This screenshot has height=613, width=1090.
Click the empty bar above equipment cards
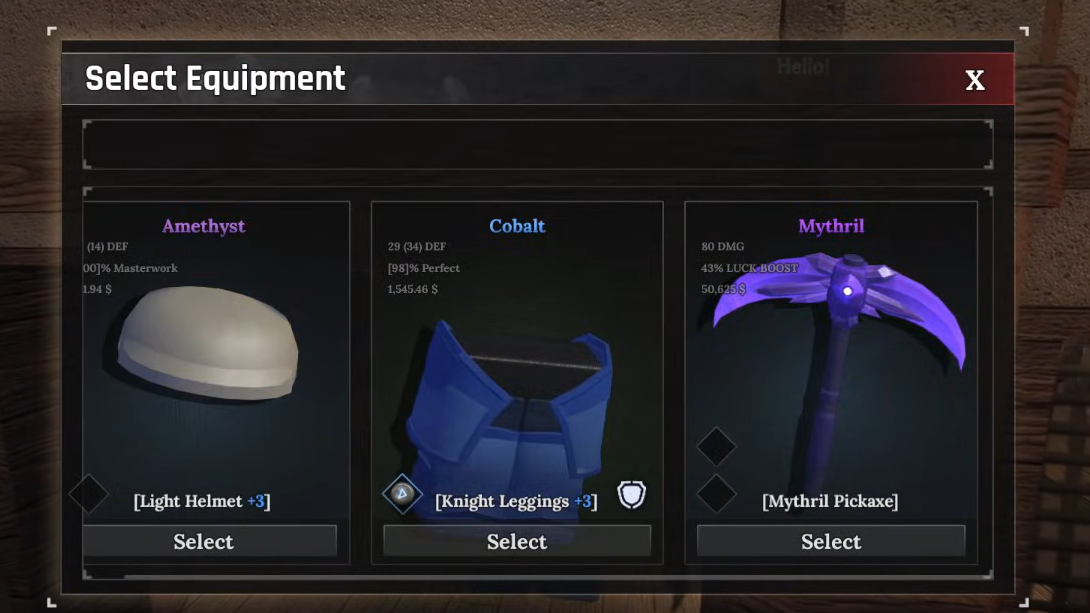click(537, 145)
